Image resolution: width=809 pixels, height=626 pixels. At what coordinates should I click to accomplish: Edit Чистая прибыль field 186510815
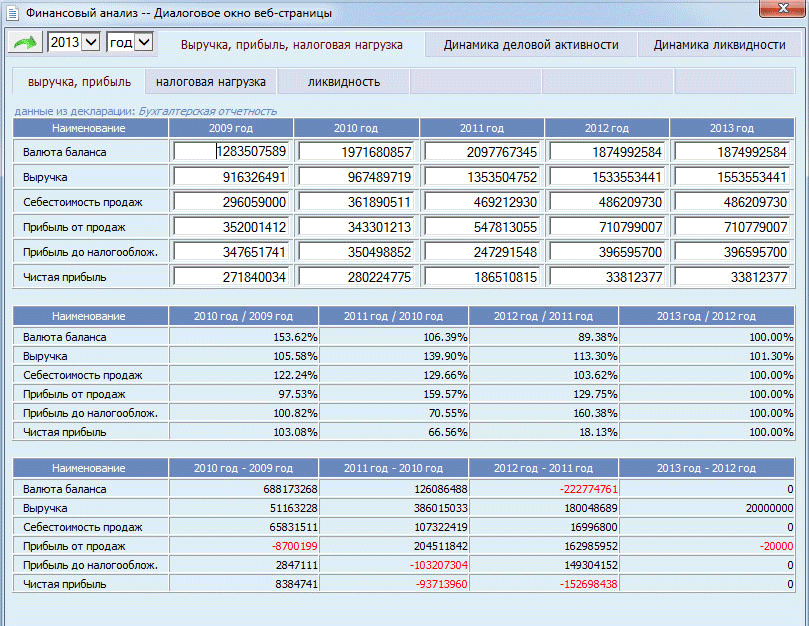[482, 277]
